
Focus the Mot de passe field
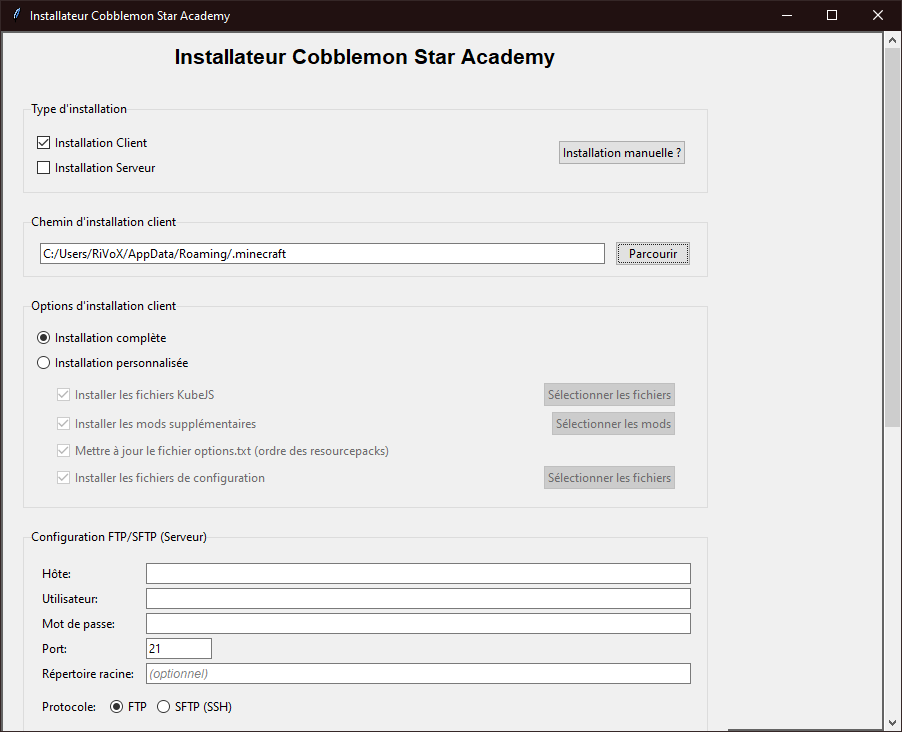coord(418,624)
